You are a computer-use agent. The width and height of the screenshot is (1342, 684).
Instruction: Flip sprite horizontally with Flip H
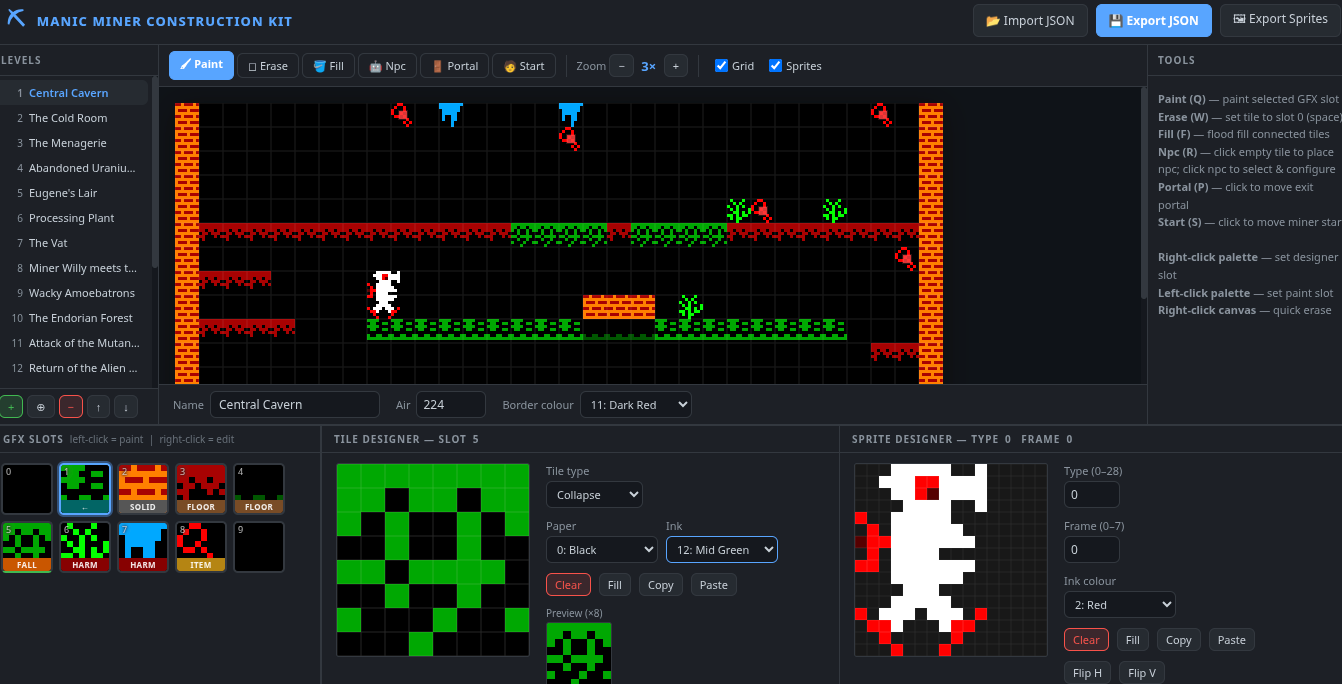pos(1087,673)
